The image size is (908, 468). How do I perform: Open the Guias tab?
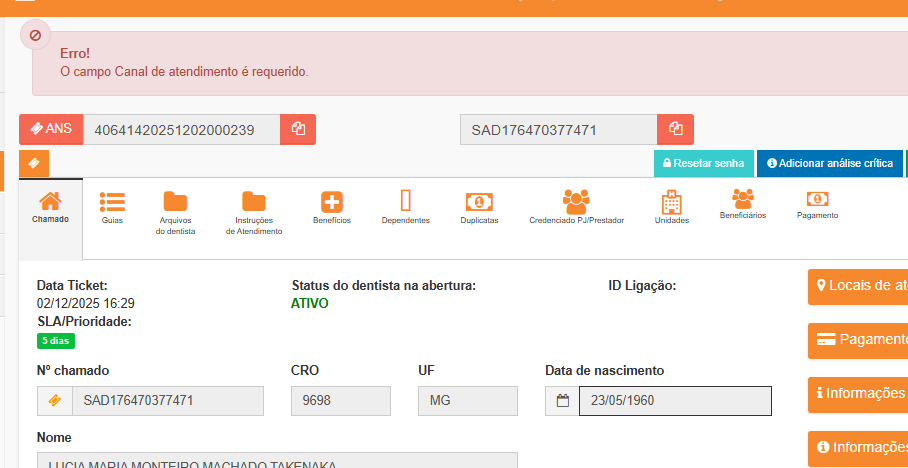click(x=112, y=207)
